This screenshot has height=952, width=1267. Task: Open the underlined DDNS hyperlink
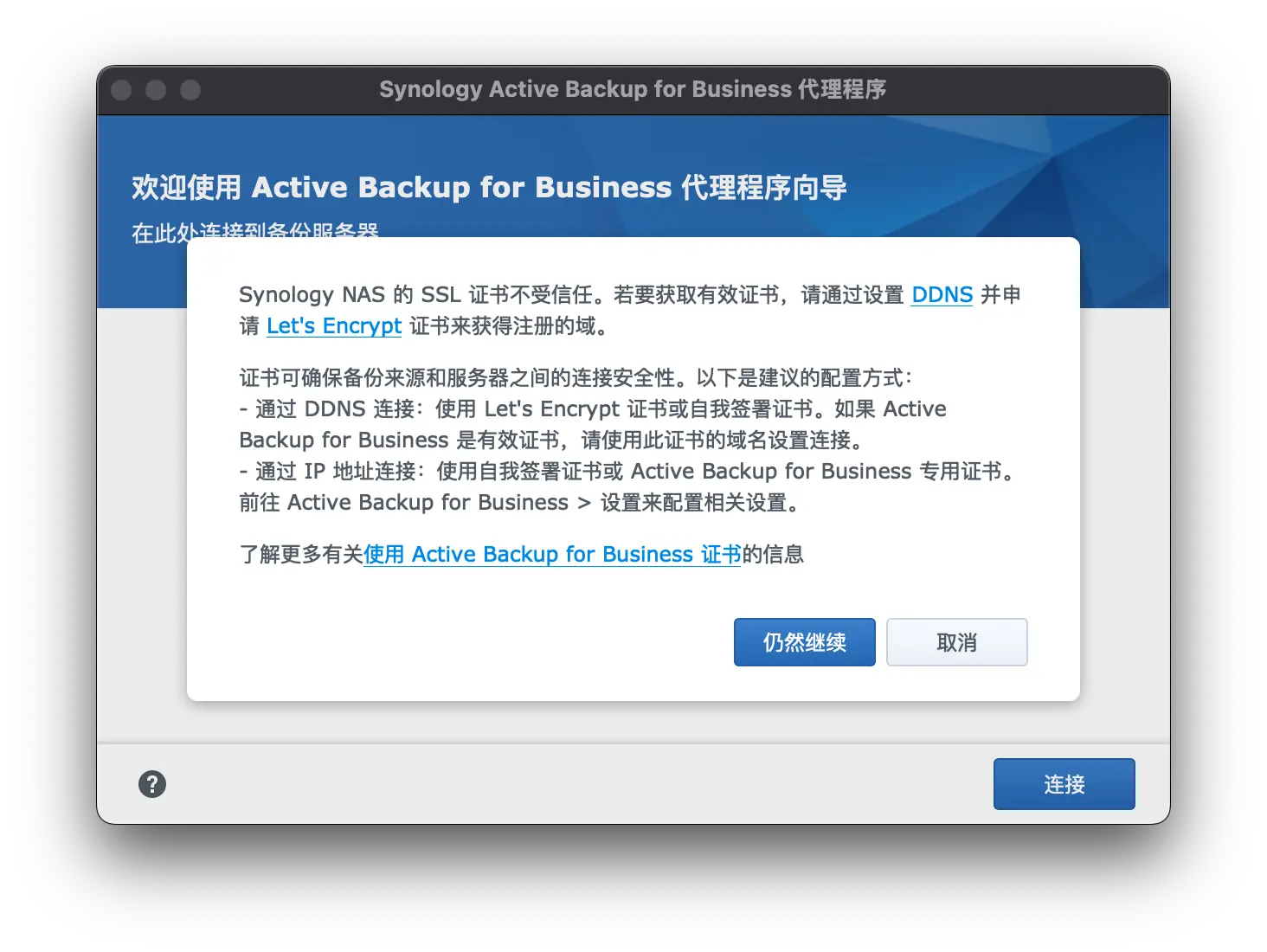(x=942, y=295)
